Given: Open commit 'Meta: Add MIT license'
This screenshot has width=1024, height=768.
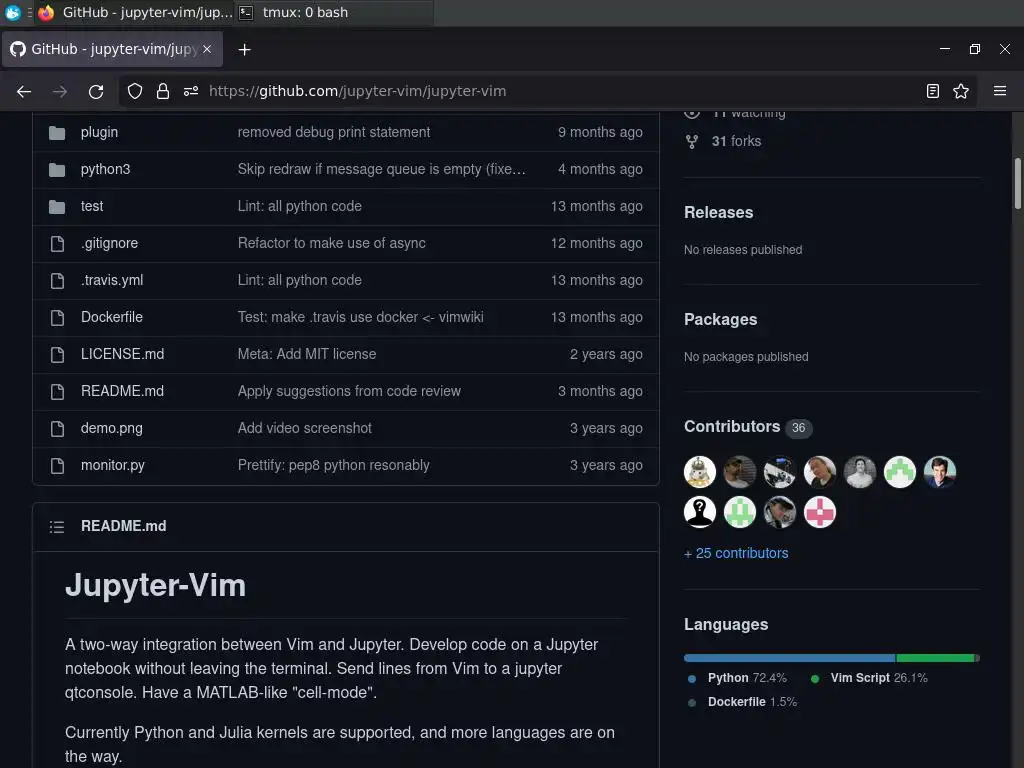Looking at the screenshot, I should pos(307,354).
